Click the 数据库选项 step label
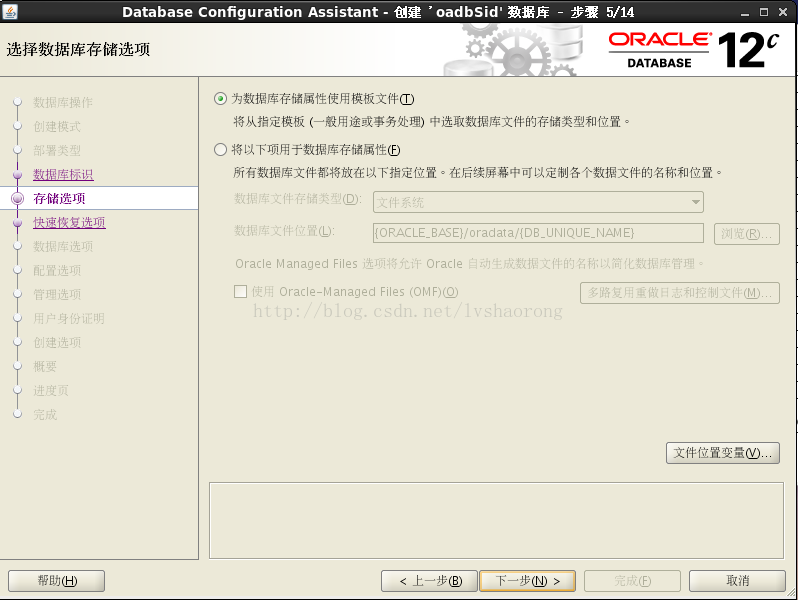The image size is (798, 600). pos(63,246)
